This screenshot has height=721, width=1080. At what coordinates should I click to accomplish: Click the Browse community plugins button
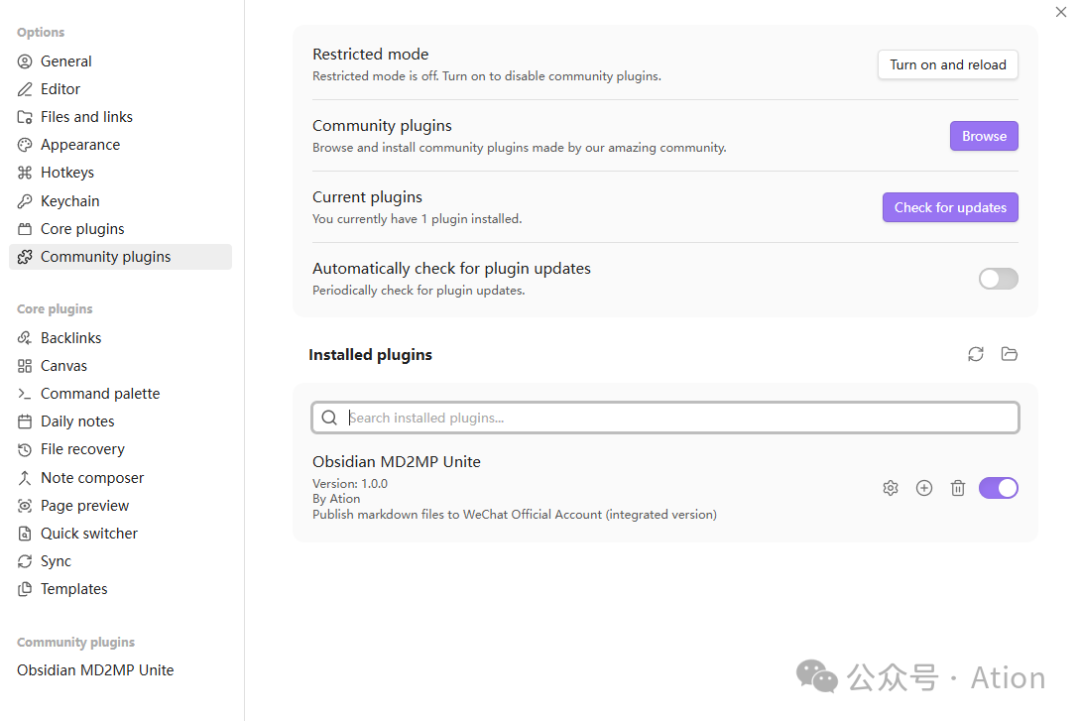[984, 136]
